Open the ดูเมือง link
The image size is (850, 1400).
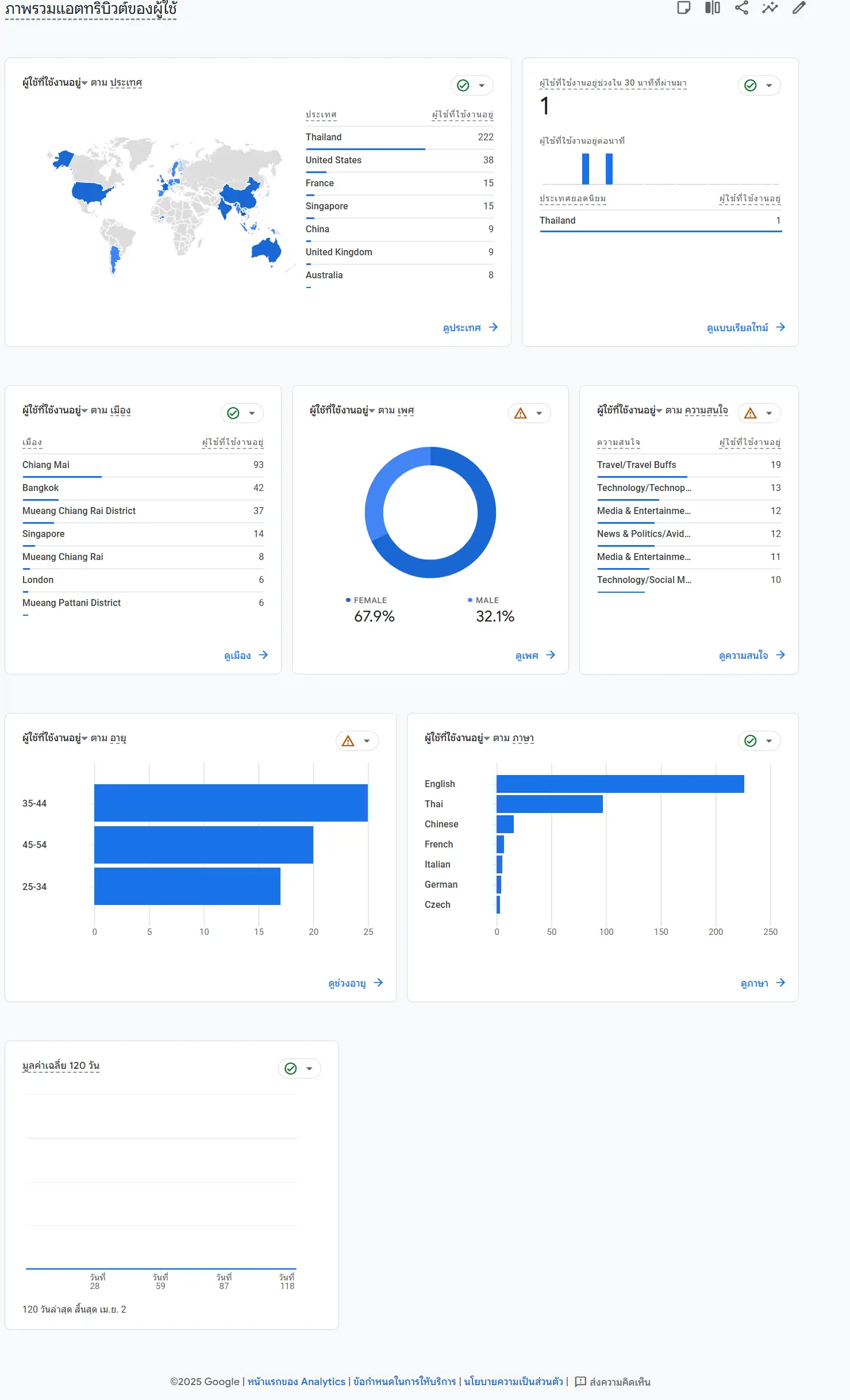tap(246, 655)
